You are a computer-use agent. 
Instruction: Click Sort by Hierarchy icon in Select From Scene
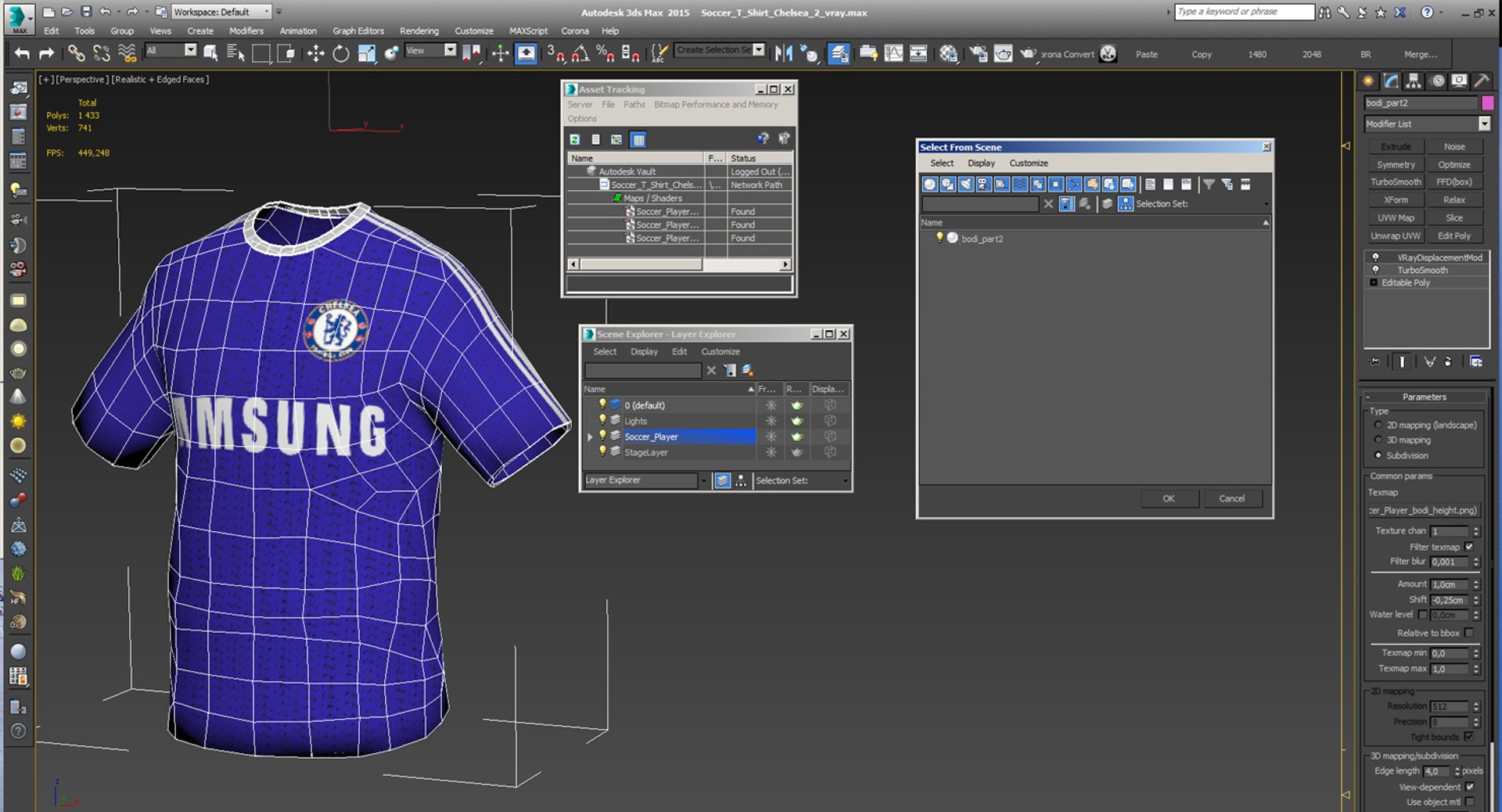pos(1125,203)
